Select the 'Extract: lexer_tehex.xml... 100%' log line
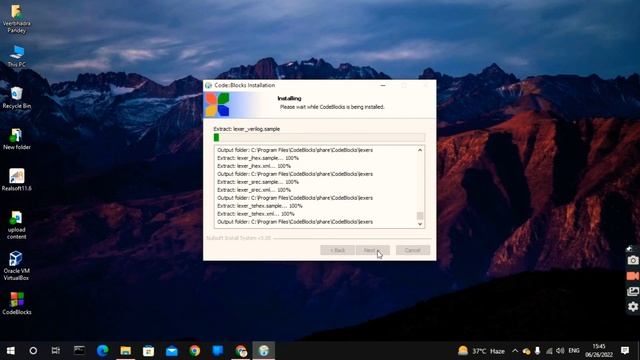 (256, 214)
